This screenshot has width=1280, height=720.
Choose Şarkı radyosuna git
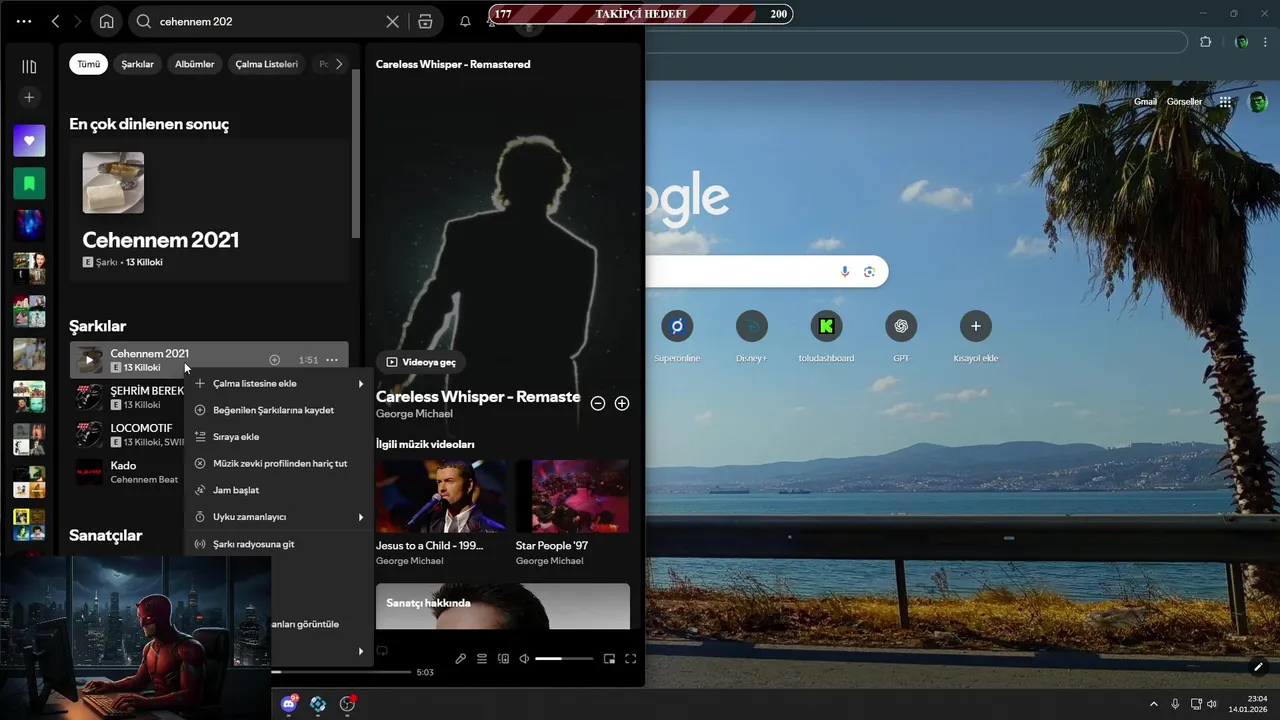coord(279,544)
